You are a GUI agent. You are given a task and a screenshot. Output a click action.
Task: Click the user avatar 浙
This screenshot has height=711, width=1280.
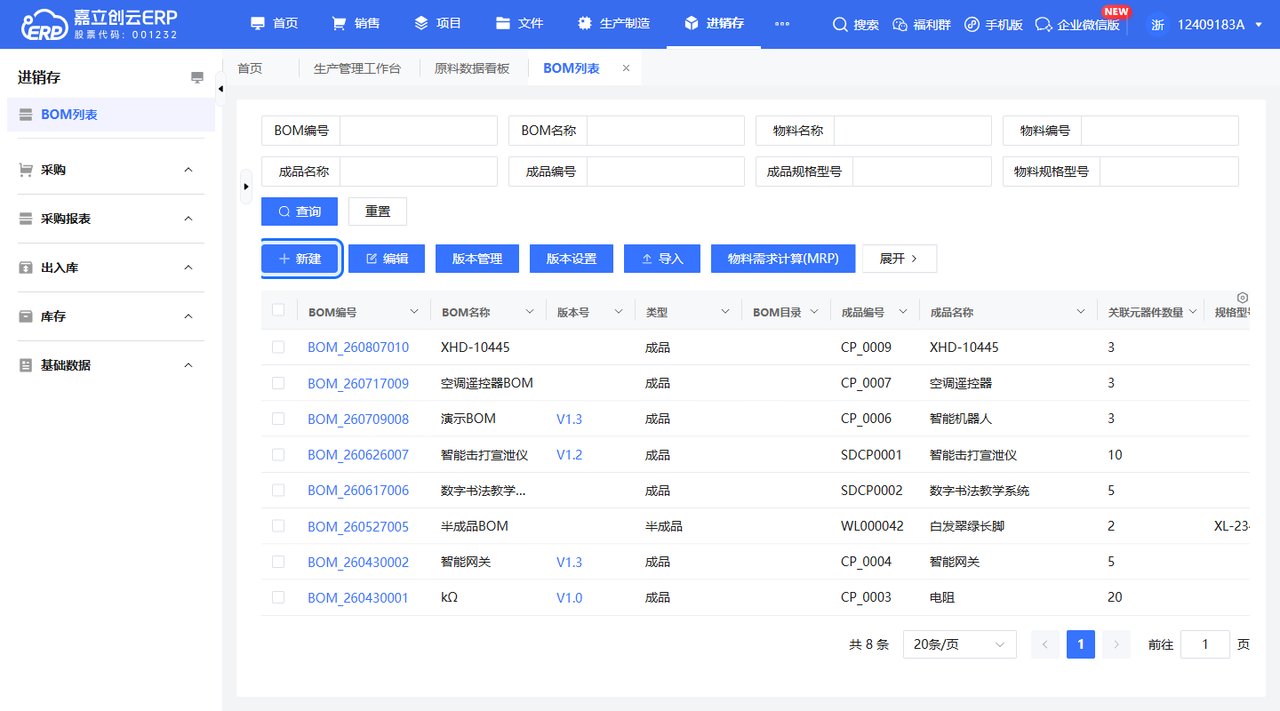pyautogui.click(x=1157, y=24)
